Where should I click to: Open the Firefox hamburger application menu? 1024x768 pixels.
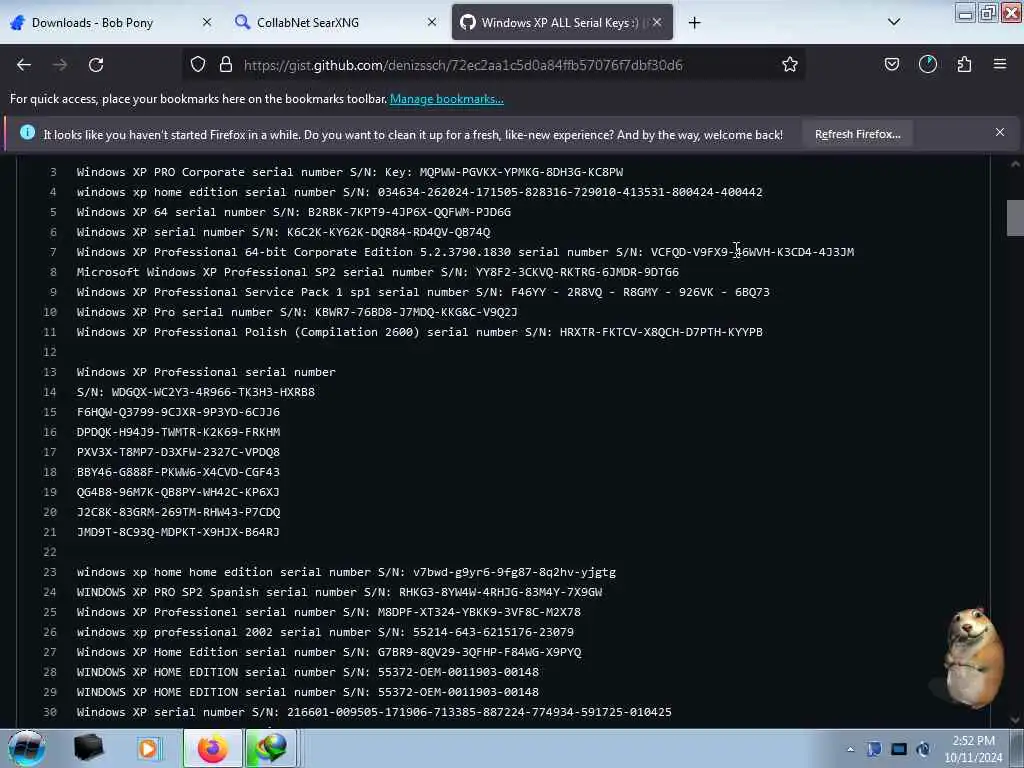[1000, 64]
